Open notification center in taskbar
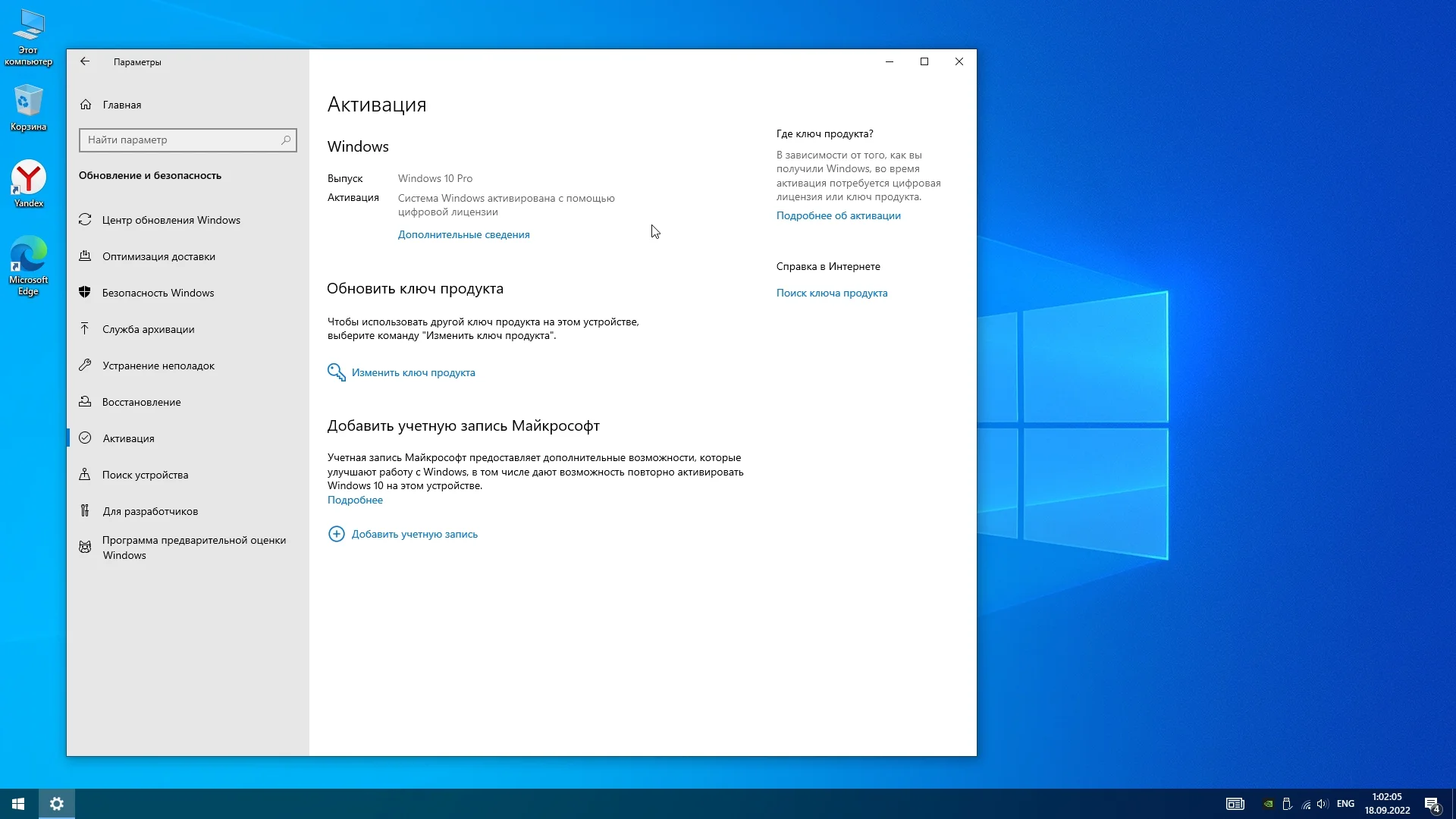 coord(1432,804)
